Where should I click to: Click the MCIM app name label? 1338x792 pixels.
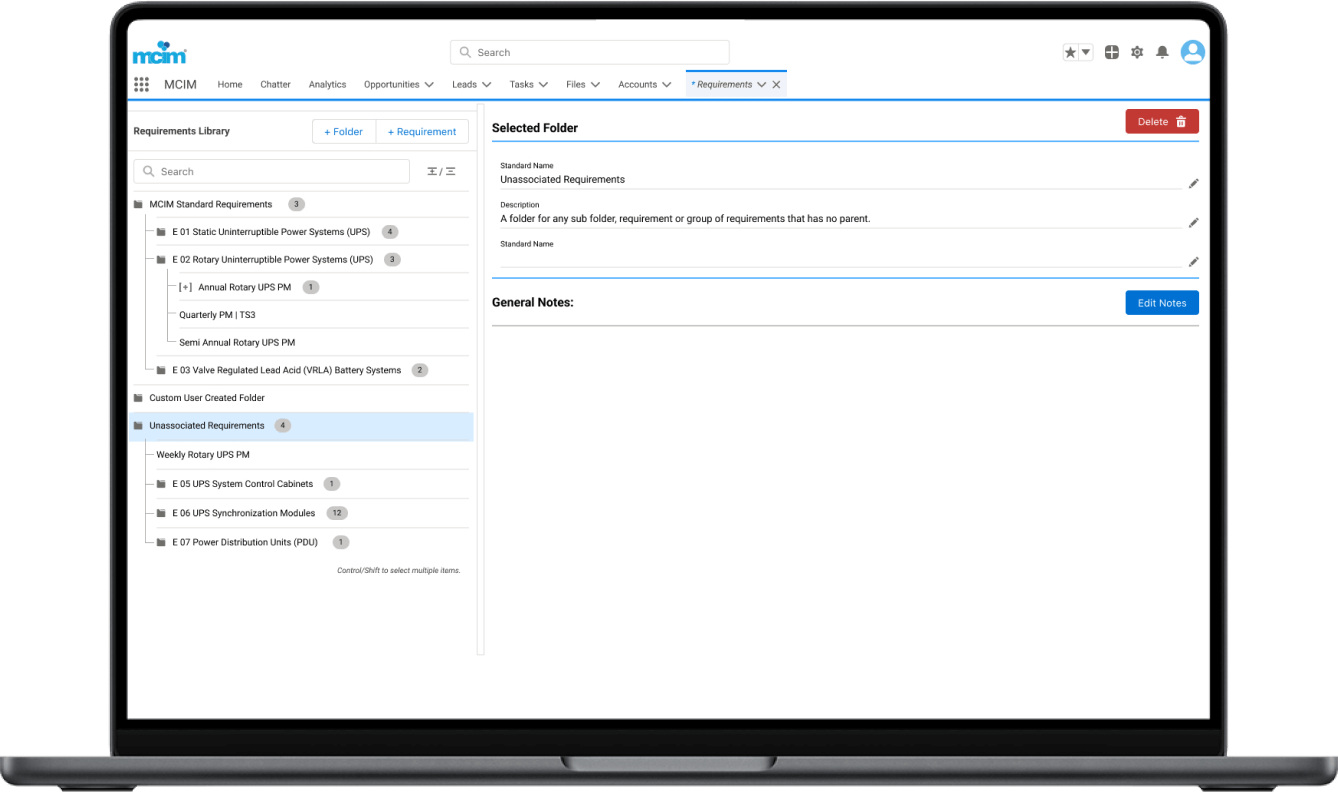[180, 85]
